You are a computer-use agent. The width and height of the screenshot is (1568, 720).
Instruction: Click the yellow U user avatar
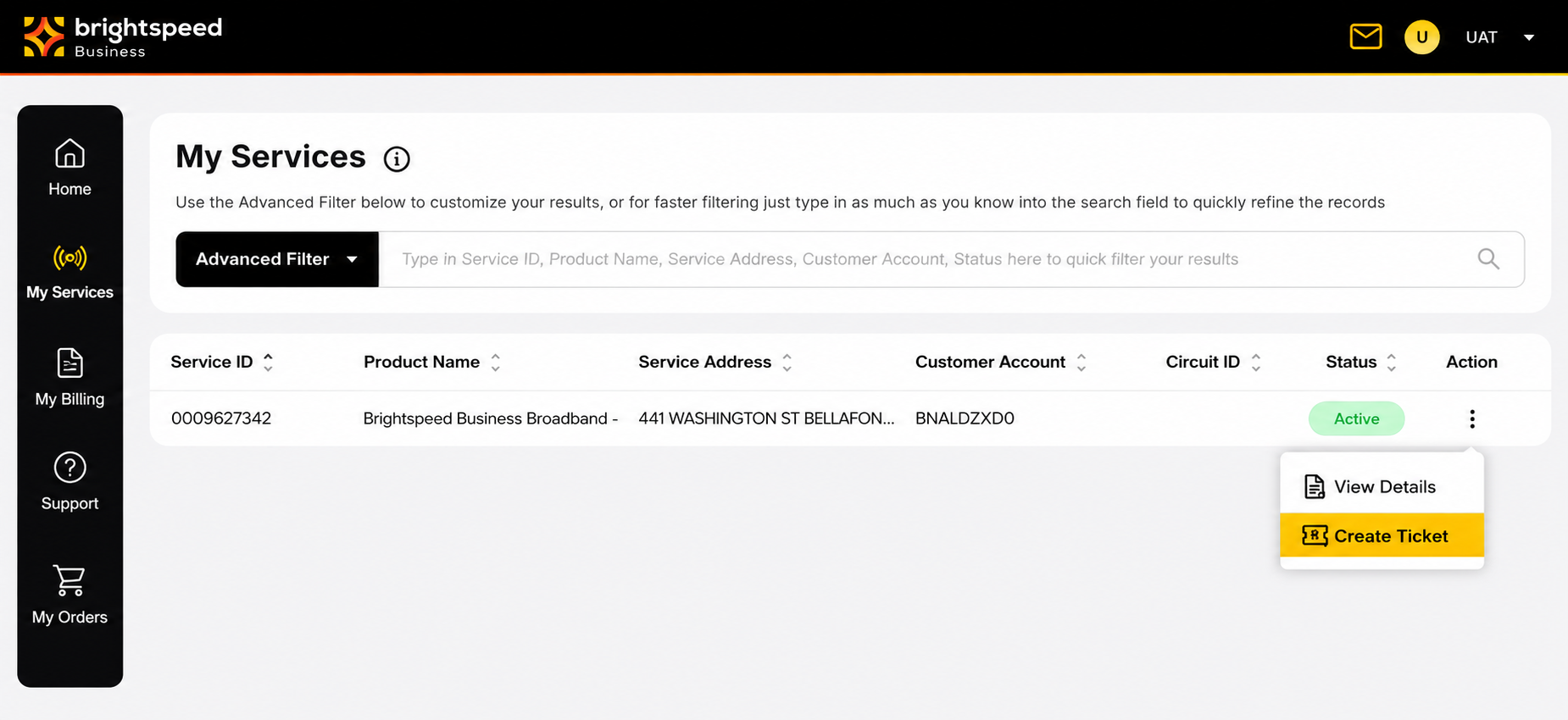coord(1421,37)
